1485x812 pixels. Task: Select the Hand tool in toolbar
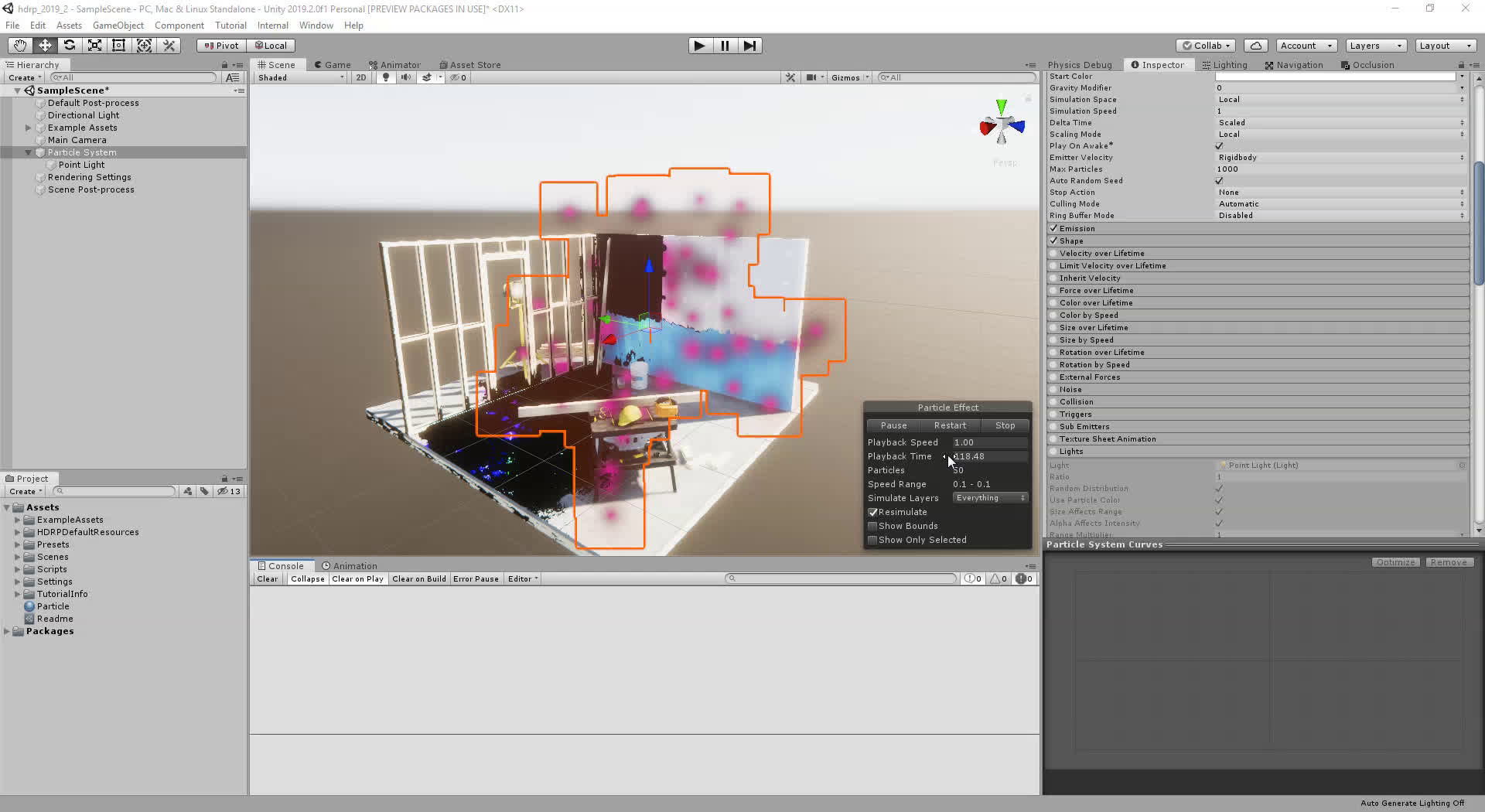tap(19, 46)
